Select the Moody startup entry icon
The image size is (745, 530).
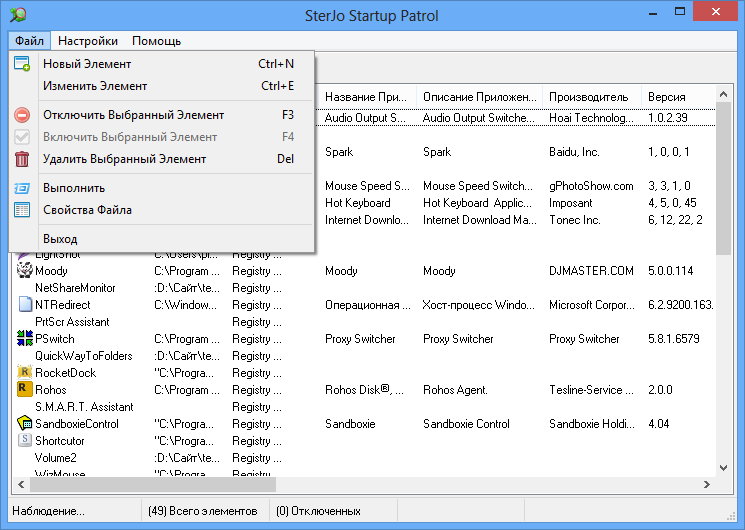pos(25,271)
